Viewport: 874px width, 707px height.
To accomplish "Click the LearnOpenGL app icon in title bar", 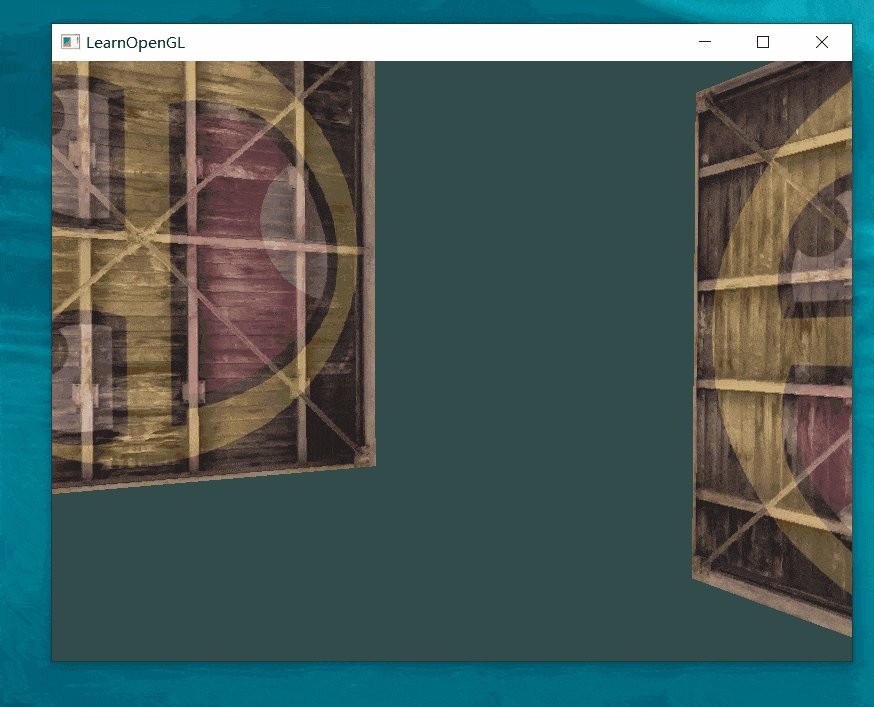I will click(70, 42).
